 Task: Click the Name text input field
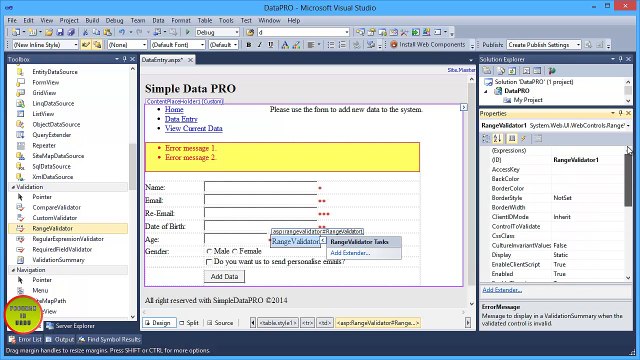click(260, 187)
